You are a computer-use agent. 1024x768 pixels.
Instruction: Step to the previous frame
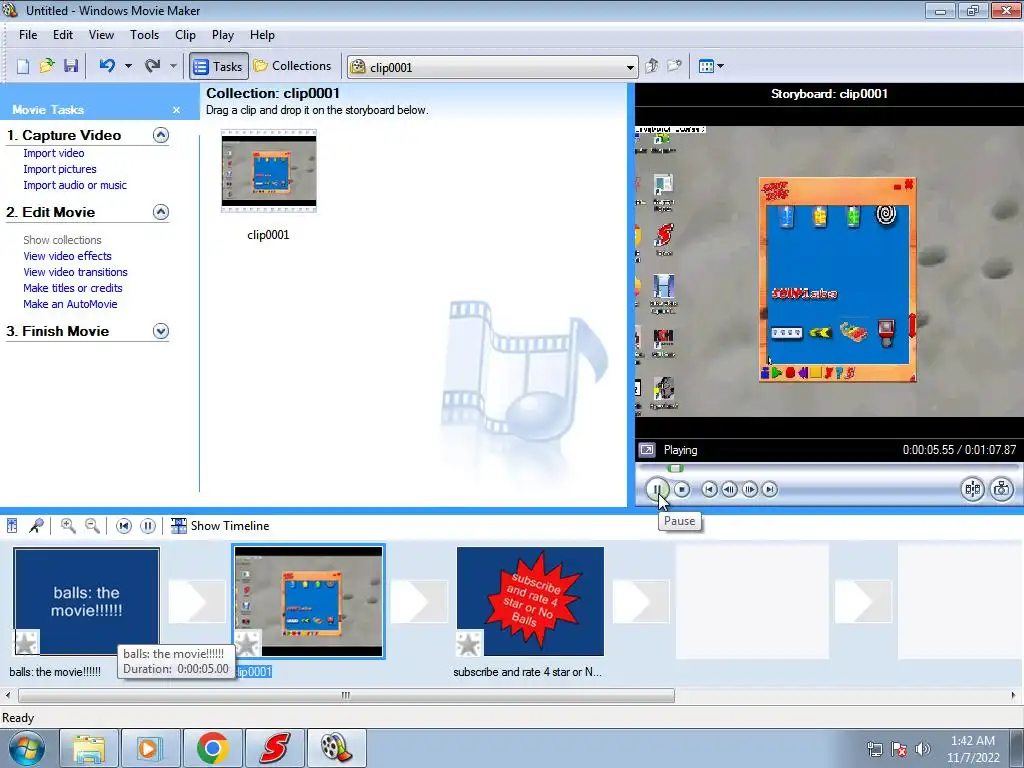coord(729,489)
